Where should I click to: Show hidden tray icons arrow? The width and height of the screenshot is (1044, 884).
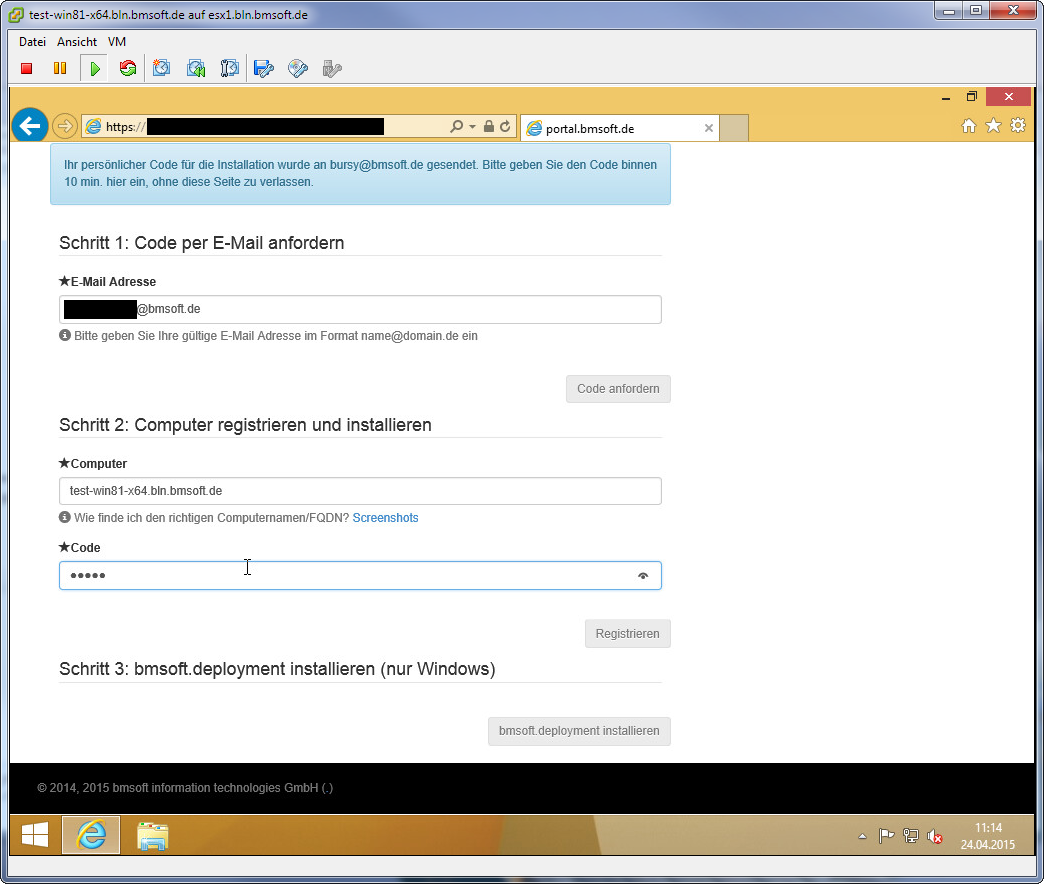point(862,836)
